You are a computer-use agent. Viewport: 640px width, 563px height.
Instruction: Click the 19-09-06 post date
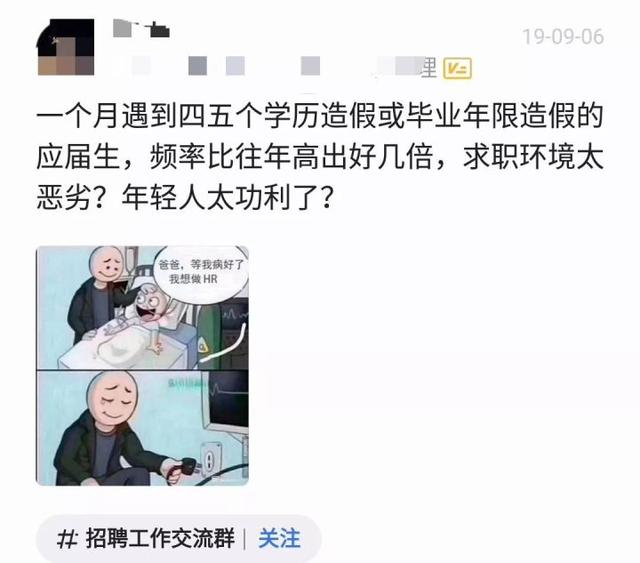pyautogui.click(x=563, y=37)
